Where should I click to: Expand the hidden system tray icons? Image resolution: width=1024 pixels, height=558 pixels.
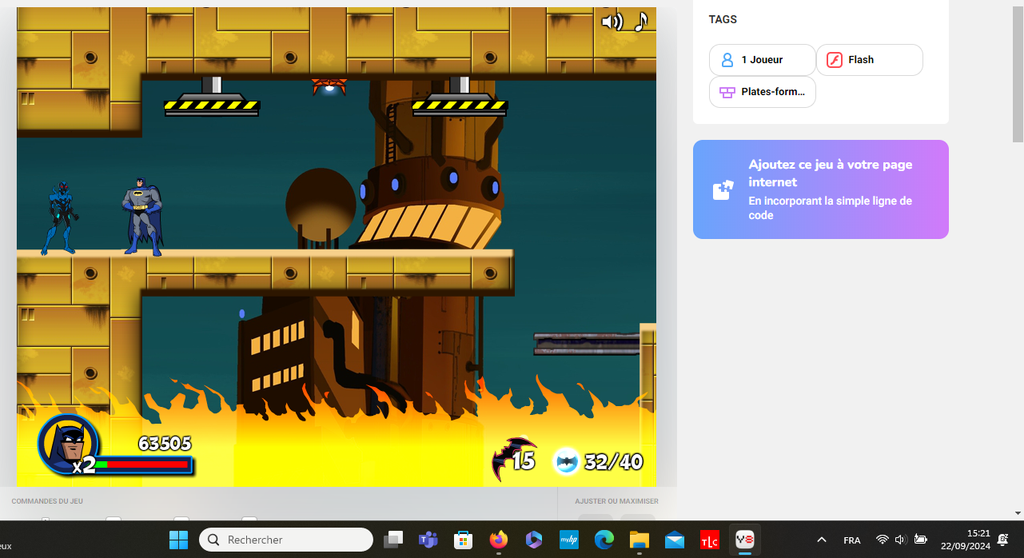tap(822, 540)
